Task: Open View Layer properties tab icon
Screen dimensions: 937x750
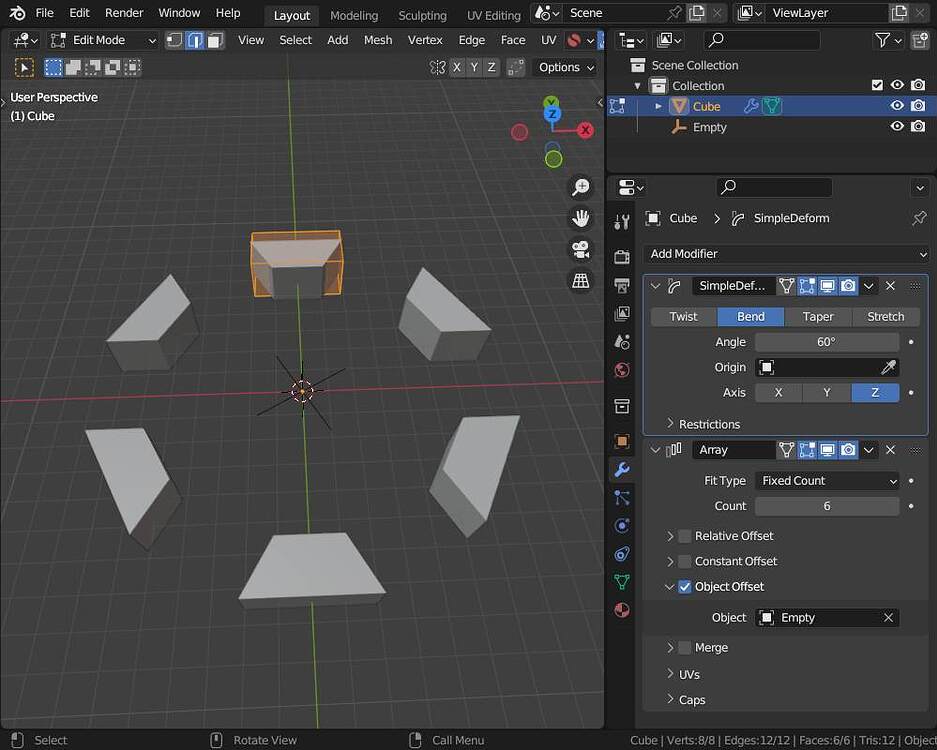Action: click(621, 313)
